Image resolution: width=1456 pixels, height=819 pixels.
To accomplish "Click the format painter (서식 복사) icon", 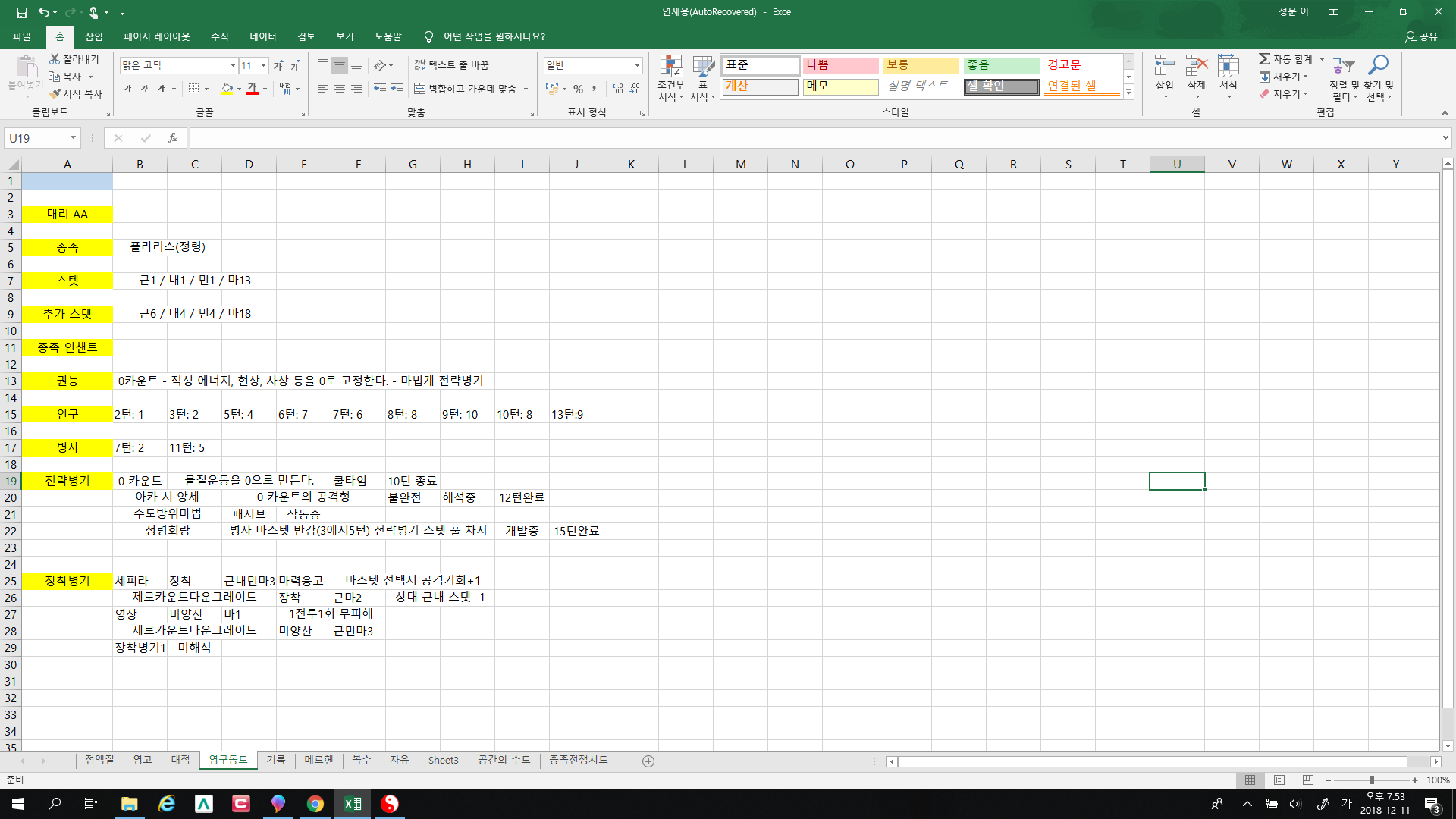I will point(55,94).
